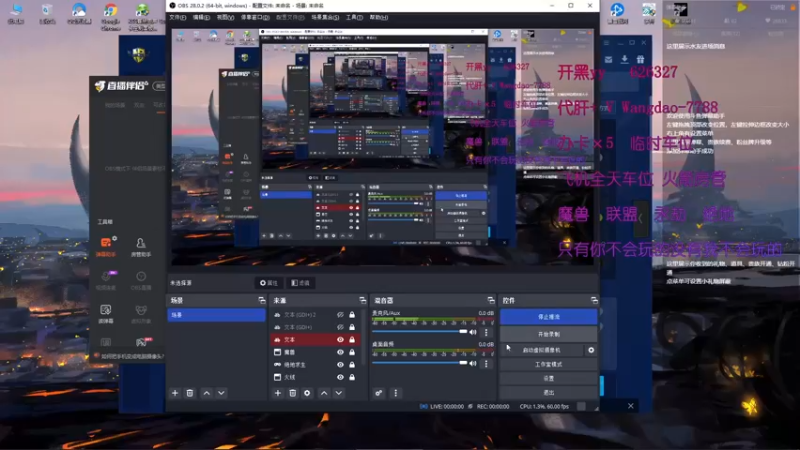Image resolution: width=800 pixels, height=450 pixels.
Task: Open the 停靠窗口(D) menu
Action: pyautogui.click(x=255, y=17)
